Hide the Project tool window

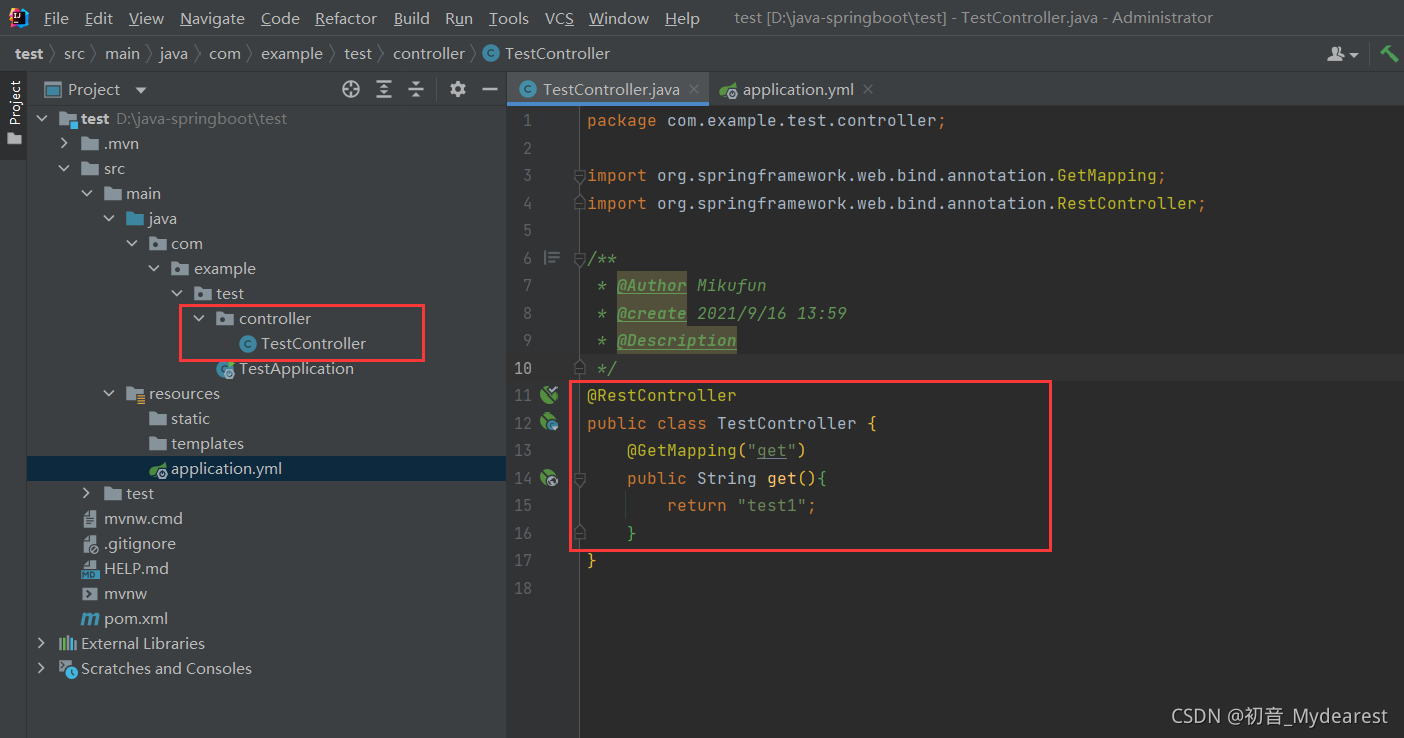coord(490,89)
